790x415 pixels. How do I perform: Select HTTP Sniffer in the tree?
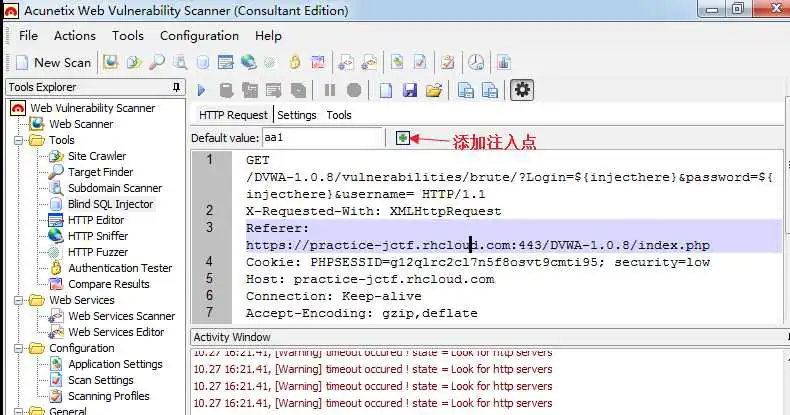[98, 236]
